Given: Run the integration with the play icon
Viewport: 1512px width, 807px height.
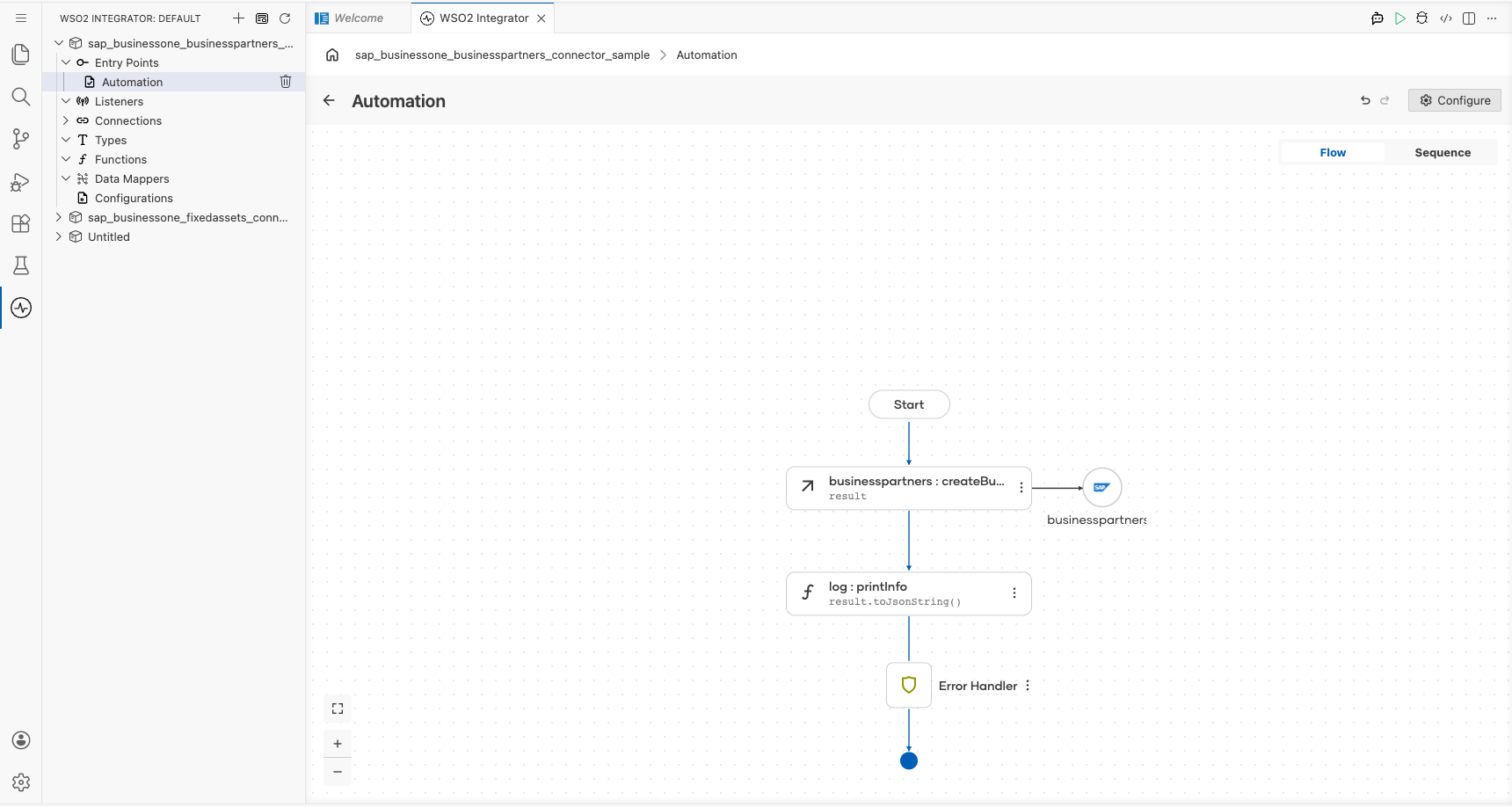Looking at the screenshot, I should point(1400,18).
